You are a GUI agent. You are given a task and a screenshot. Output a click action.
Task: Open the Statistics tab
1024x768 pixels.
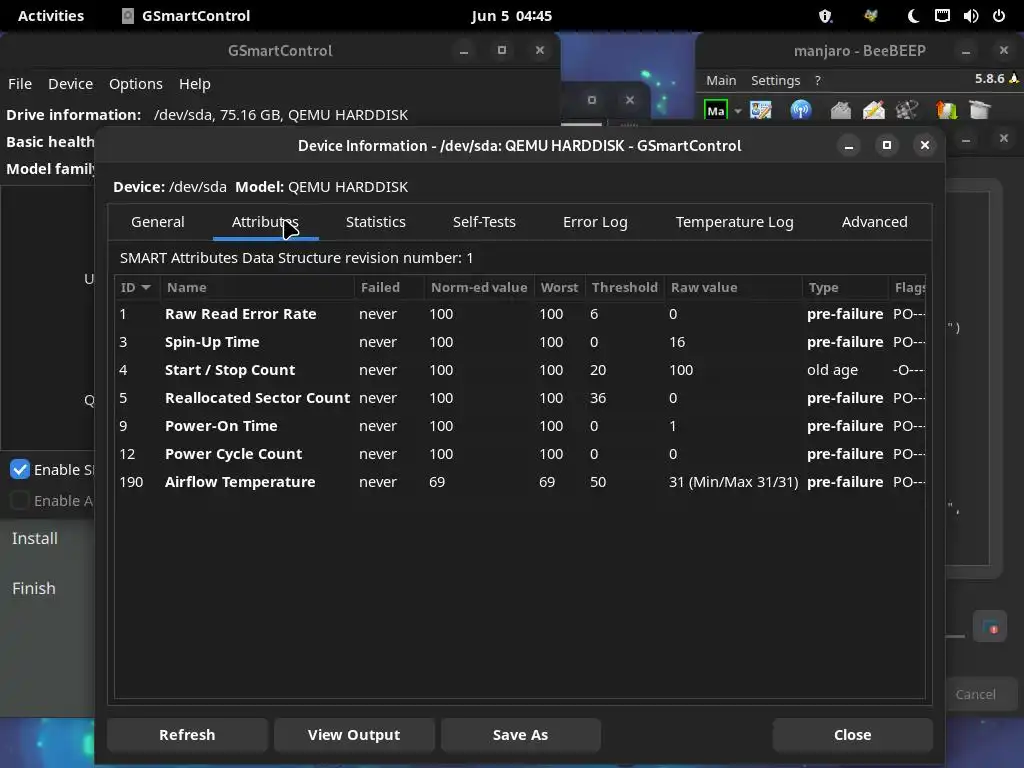tap(376, 222)
